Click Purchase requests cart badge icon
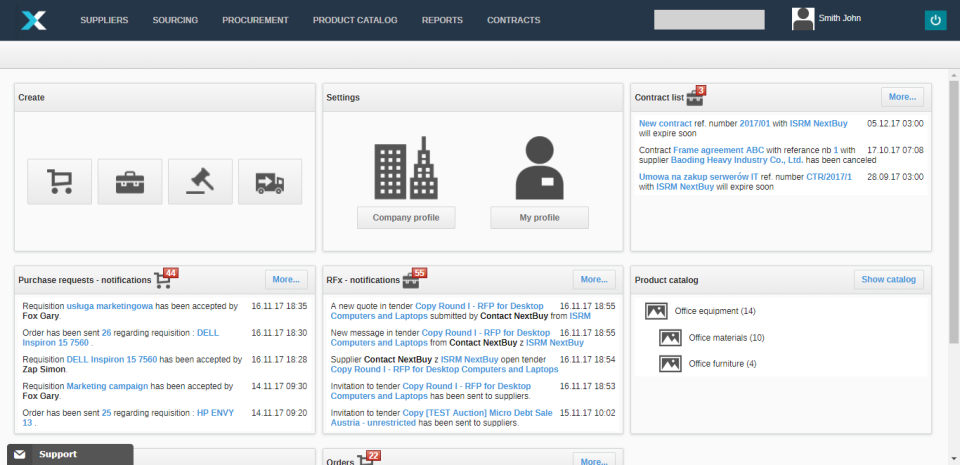The width and height of the screenshot is (960, 465). [165, 278]
